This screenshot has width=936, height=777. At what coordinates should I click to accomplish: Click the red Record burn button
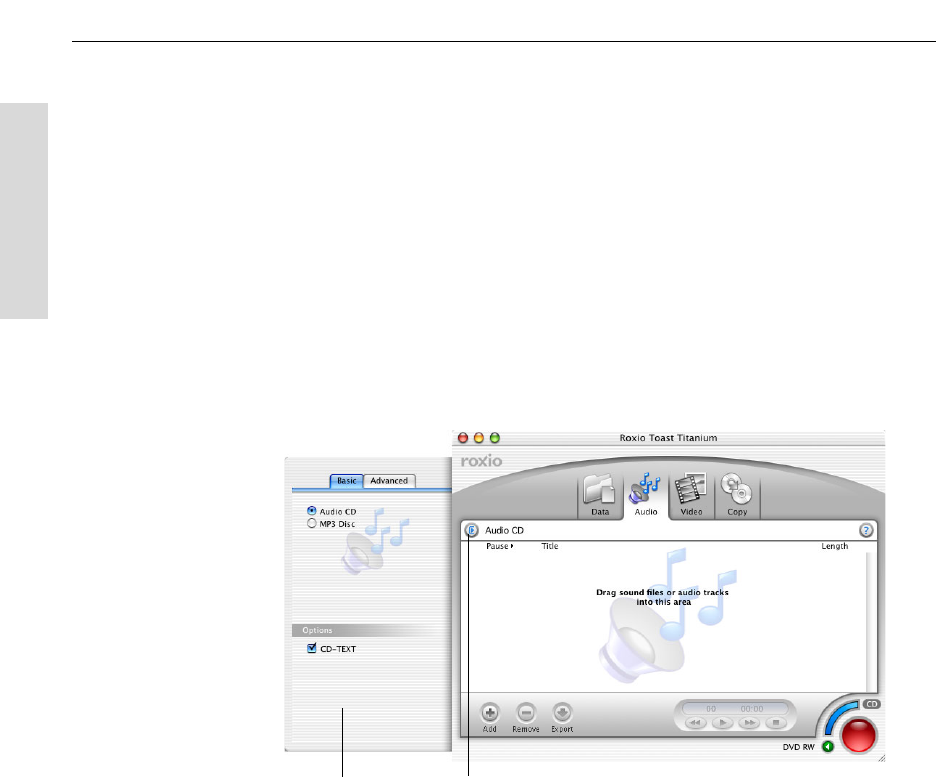pos(858,735)
